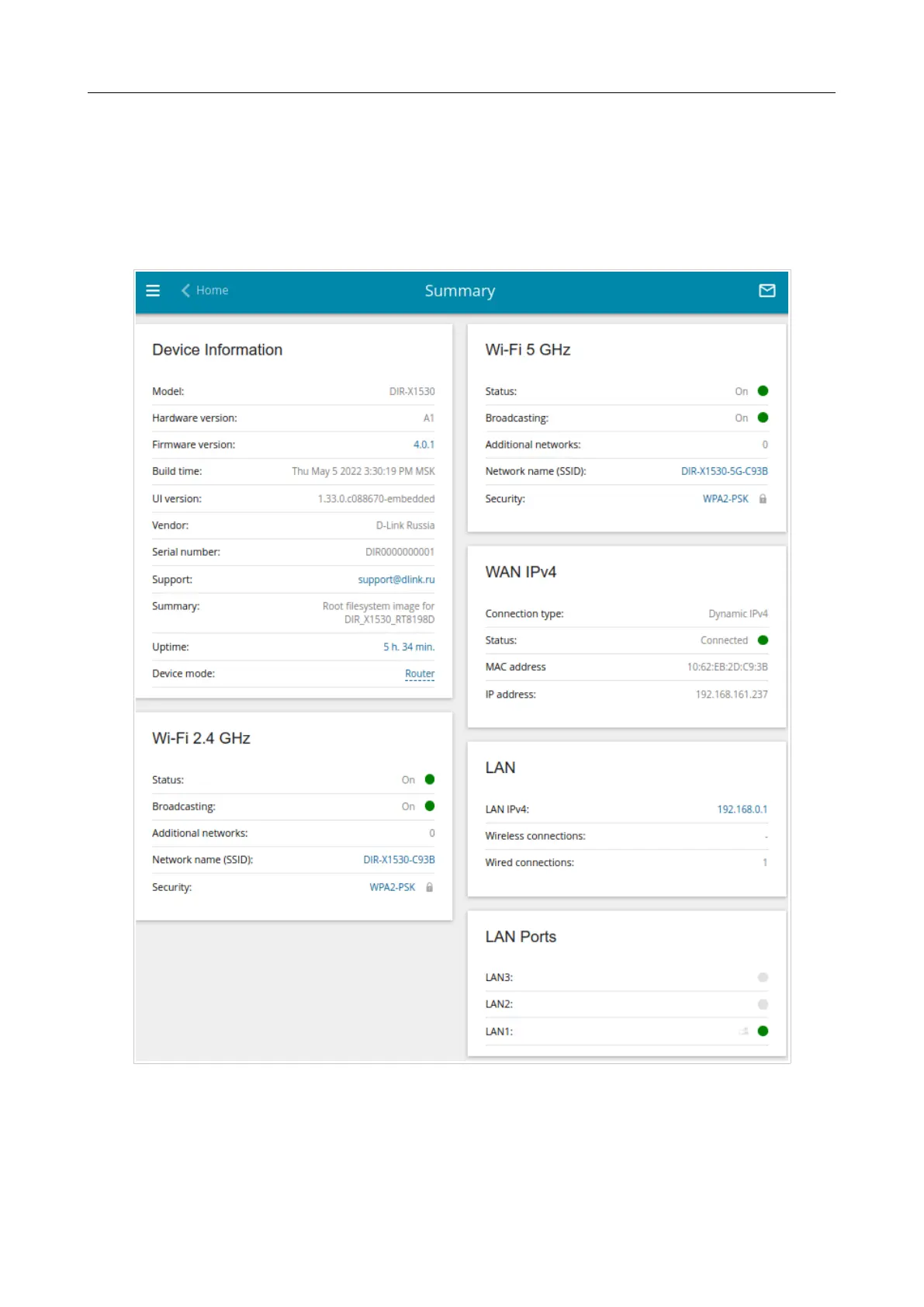Click the Wi-Fi 2.4 GHz Status green dot

pyautogui.click(x=430, y=779)
